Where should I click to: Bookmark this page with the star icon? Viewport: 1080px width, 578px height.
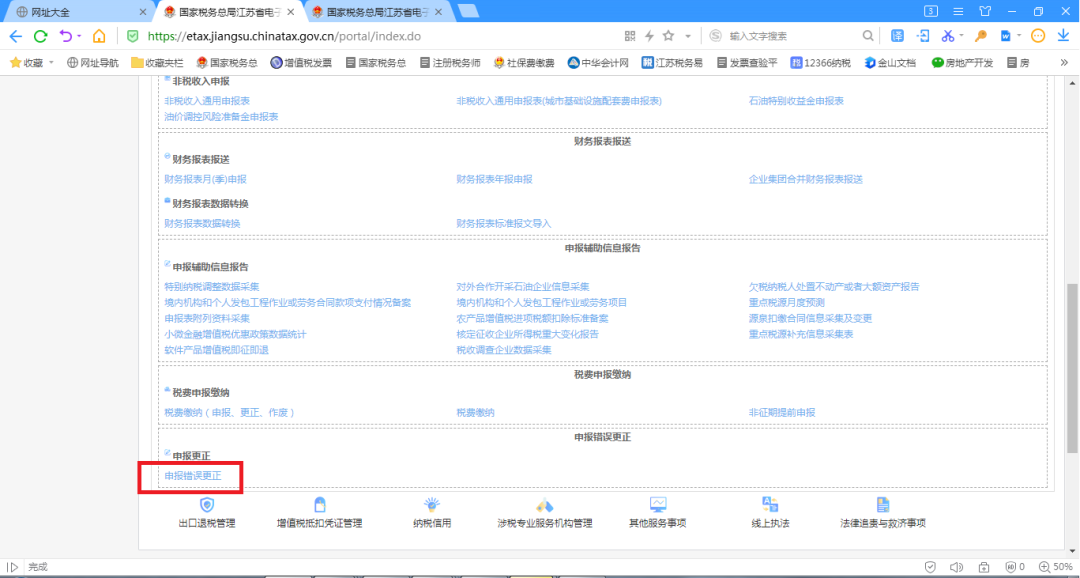click(668, 36)
